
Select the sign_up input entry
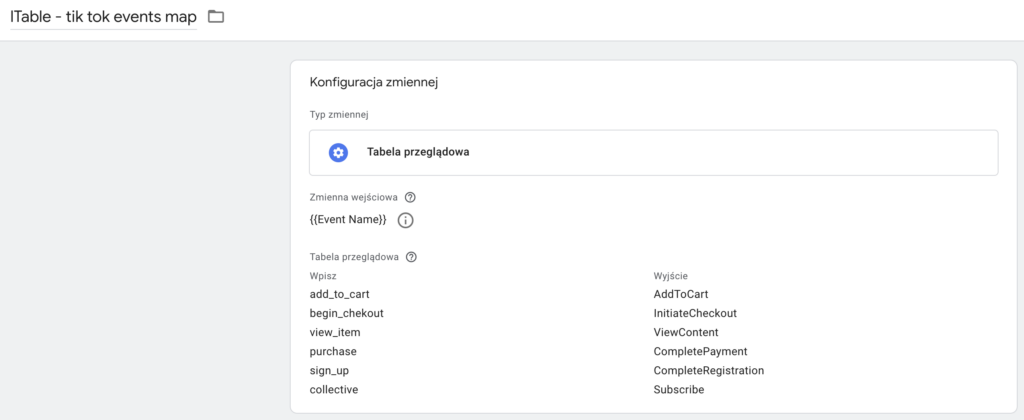(x=330, y=370)
